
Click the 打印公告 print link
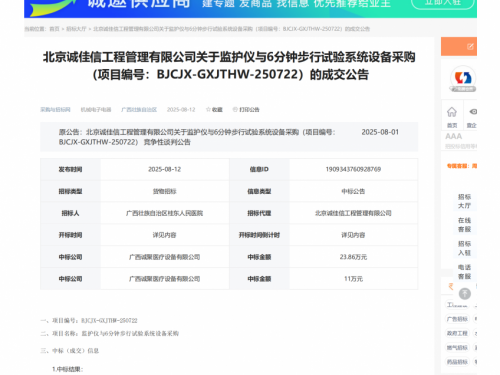point(246,110)
